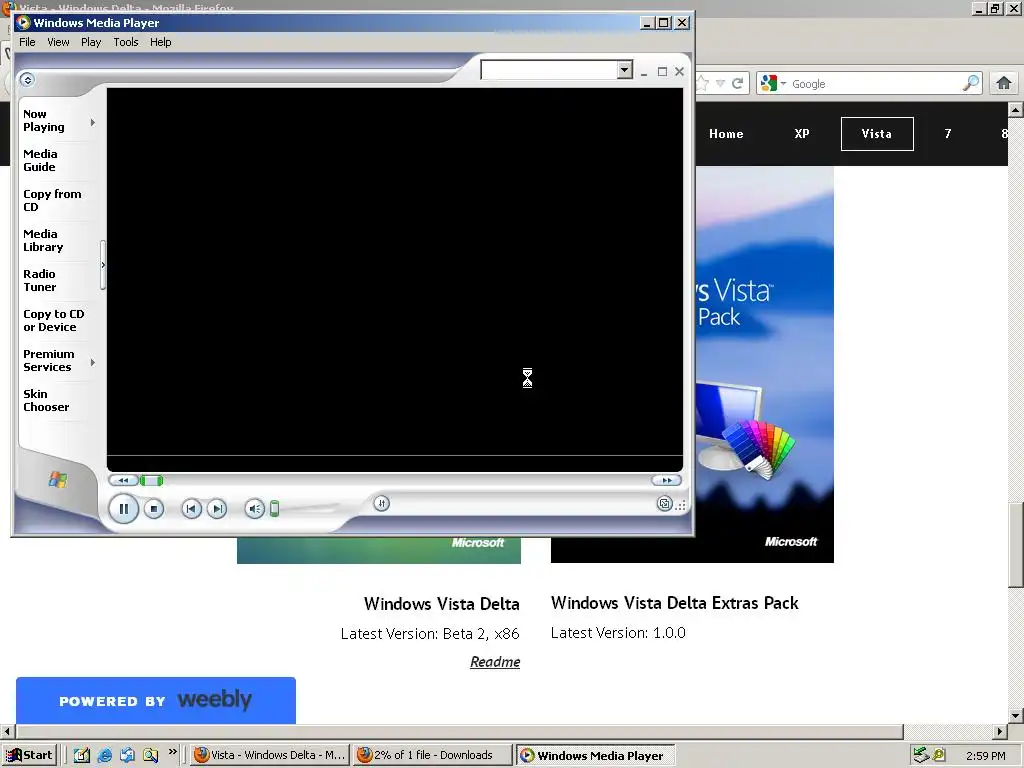Open the Tools menu
This screenshot has width=1024, height=768.
125,42
